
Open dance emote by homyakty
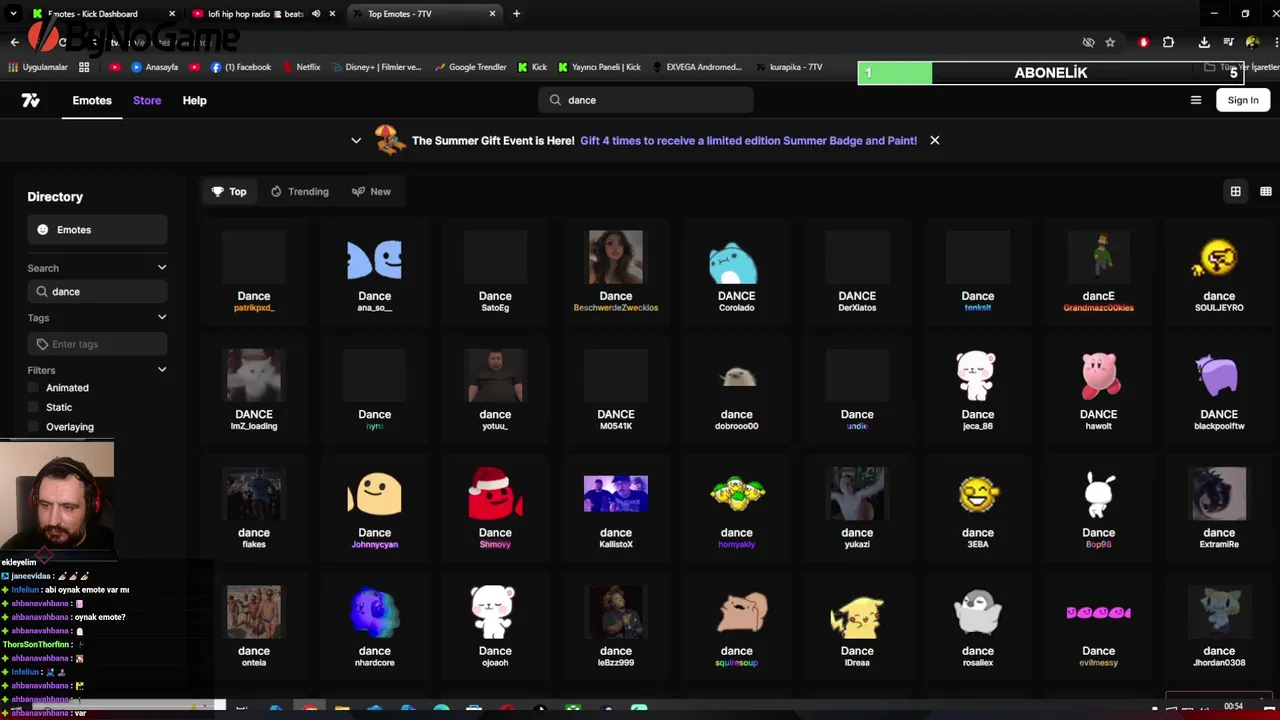tap(737, 507)
